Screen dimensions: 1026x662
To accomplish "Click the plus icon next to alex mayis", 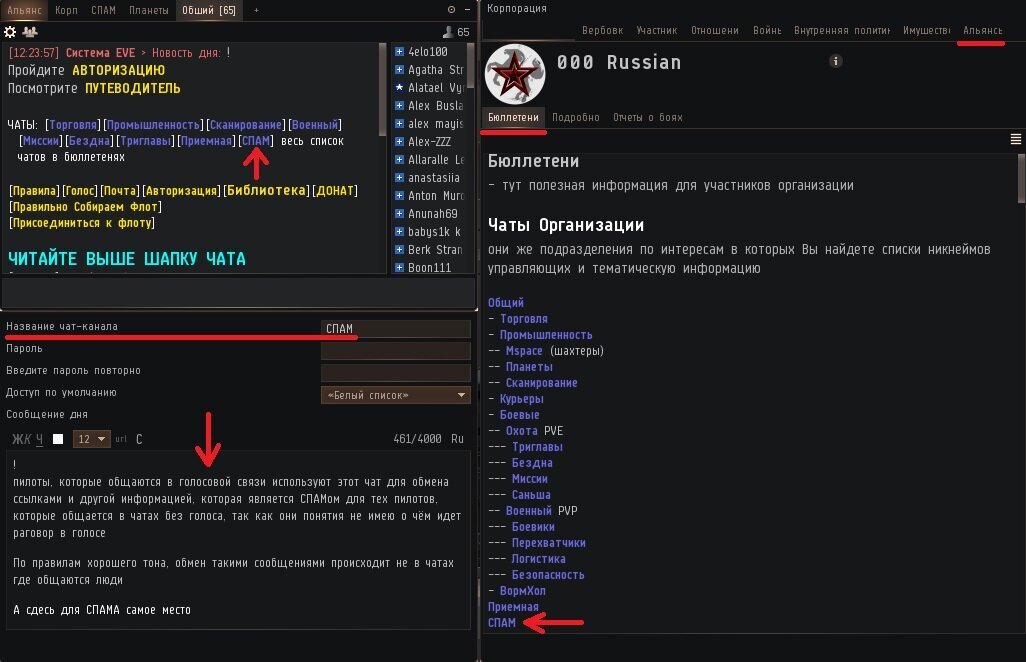I will click(x=399, y=123).
